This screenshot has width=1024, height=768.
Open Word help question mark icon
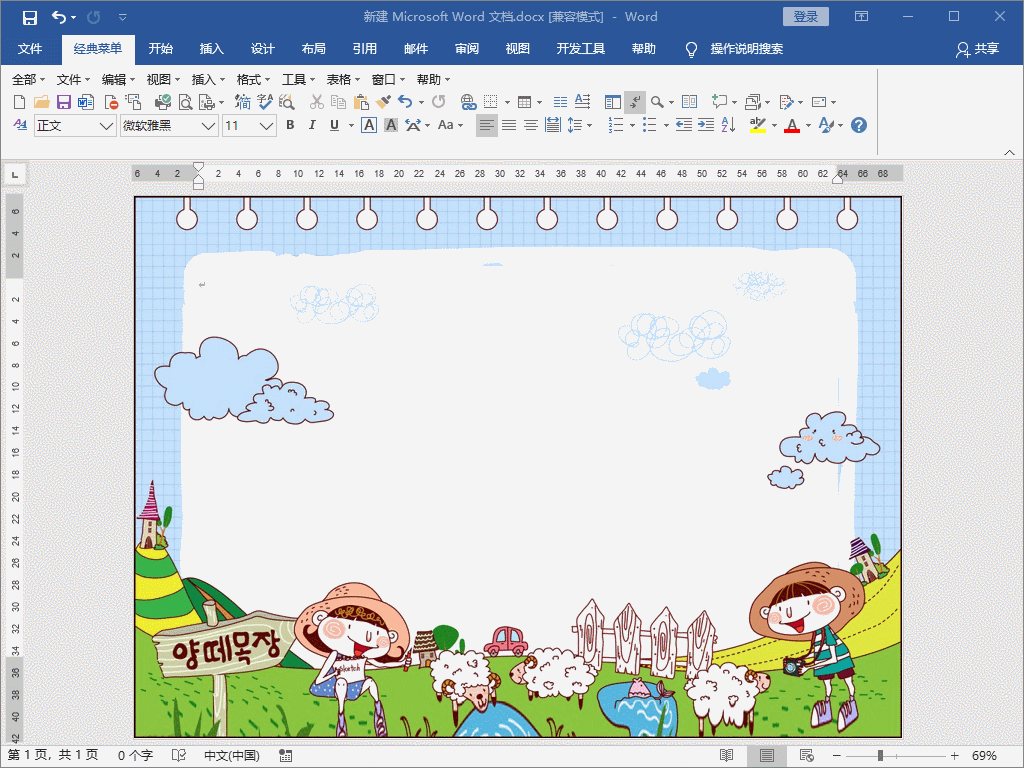859,125
